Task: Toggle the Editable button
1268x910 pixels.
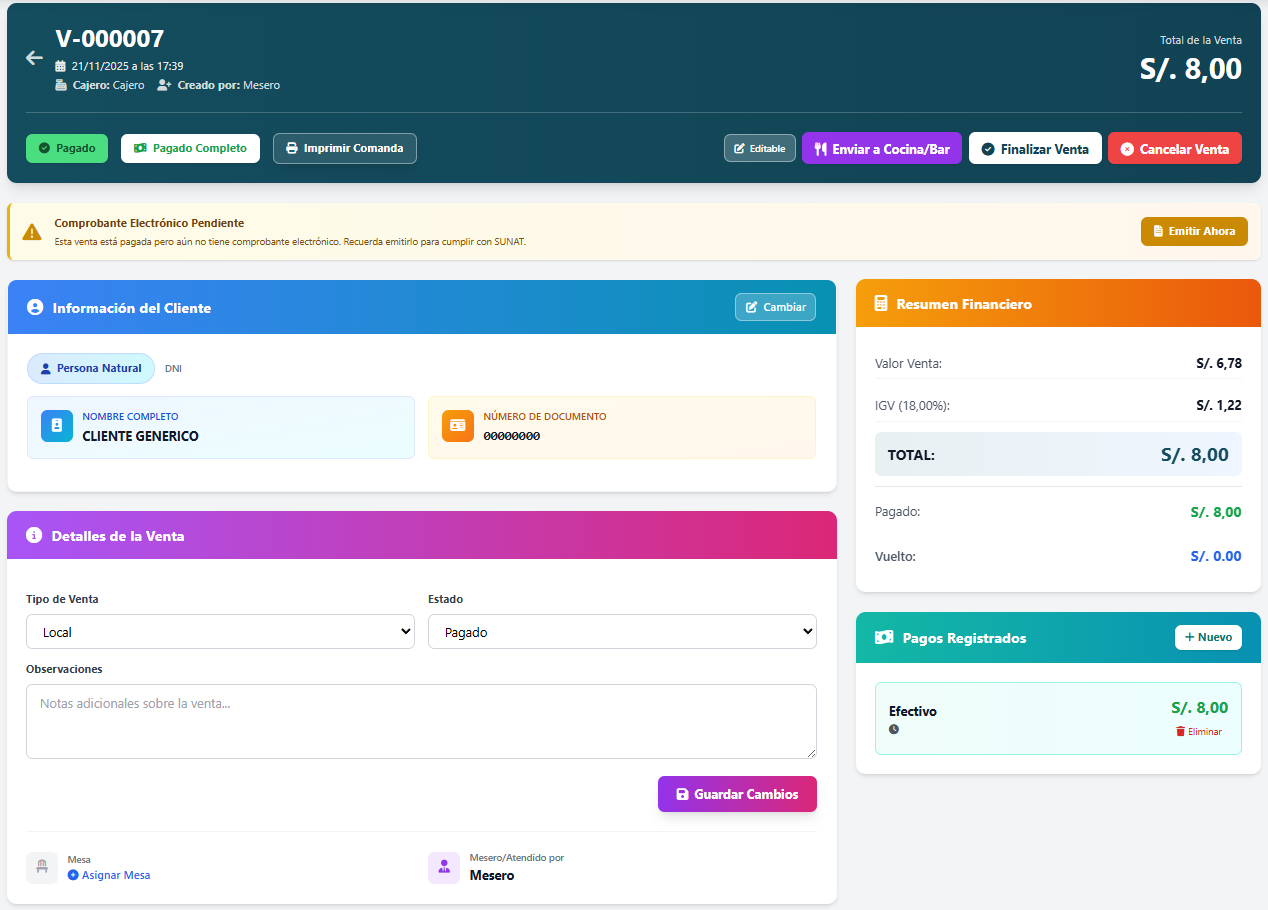Action: pyautogui.click(x=760, y=148)
